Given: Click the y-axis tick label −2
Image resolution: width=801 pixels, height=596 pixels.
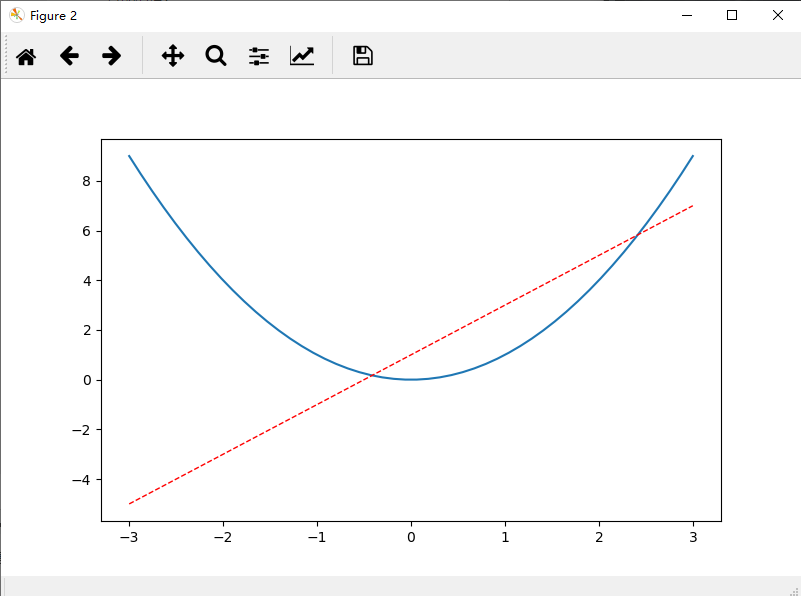Looking at the screenshot, I should 82,430.
